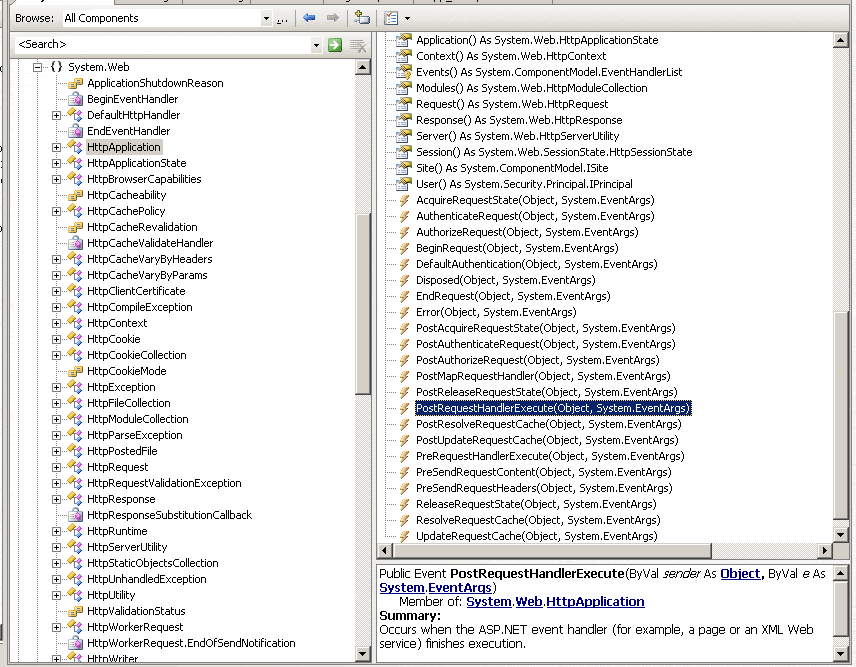Select HttpWorkerRequest.EndOfSendNotification tree item
This screenshot has height=667, width=856.
pyautogui.click(x=191, y=643)
